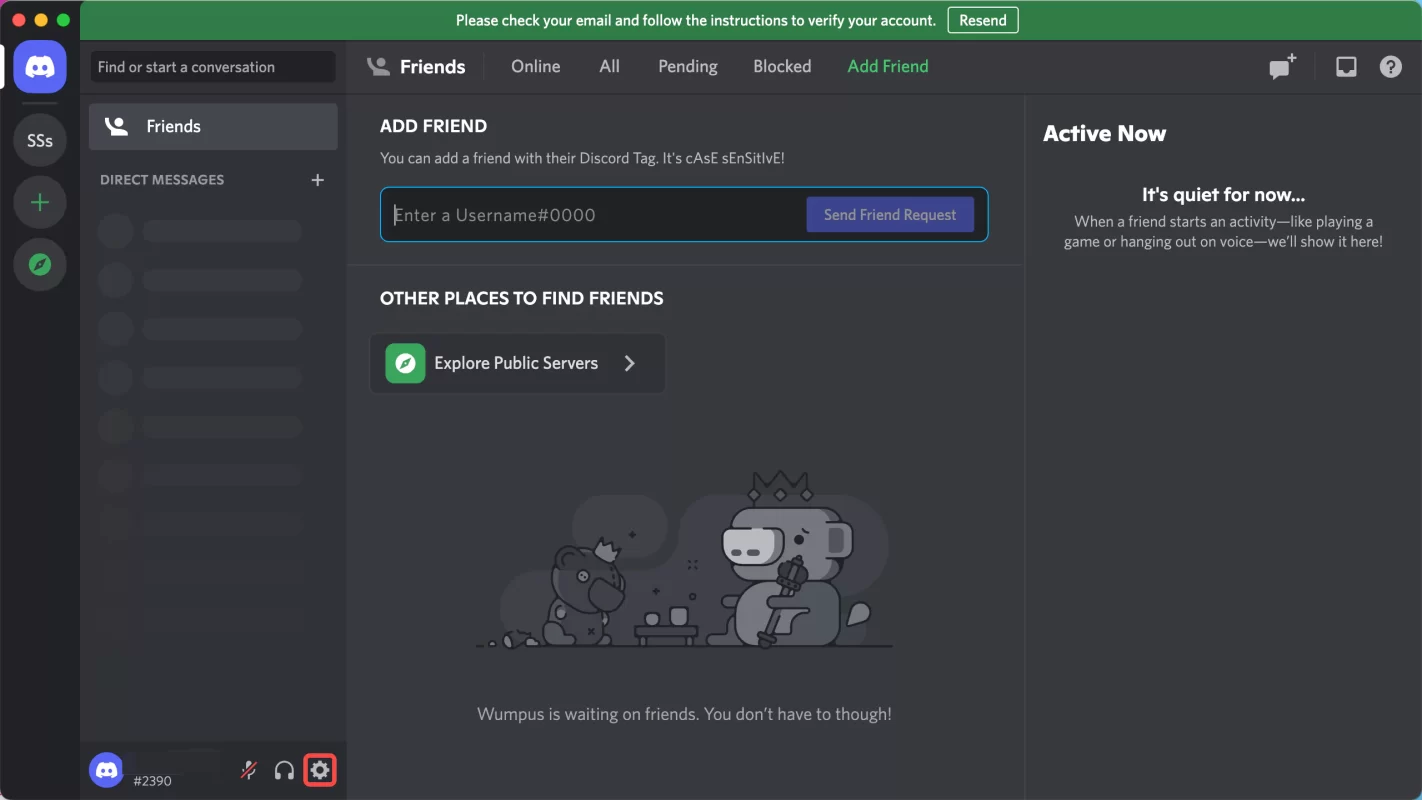1422x800 pixels.
Task: Add a server with plus icon
Action: [40, 203]
